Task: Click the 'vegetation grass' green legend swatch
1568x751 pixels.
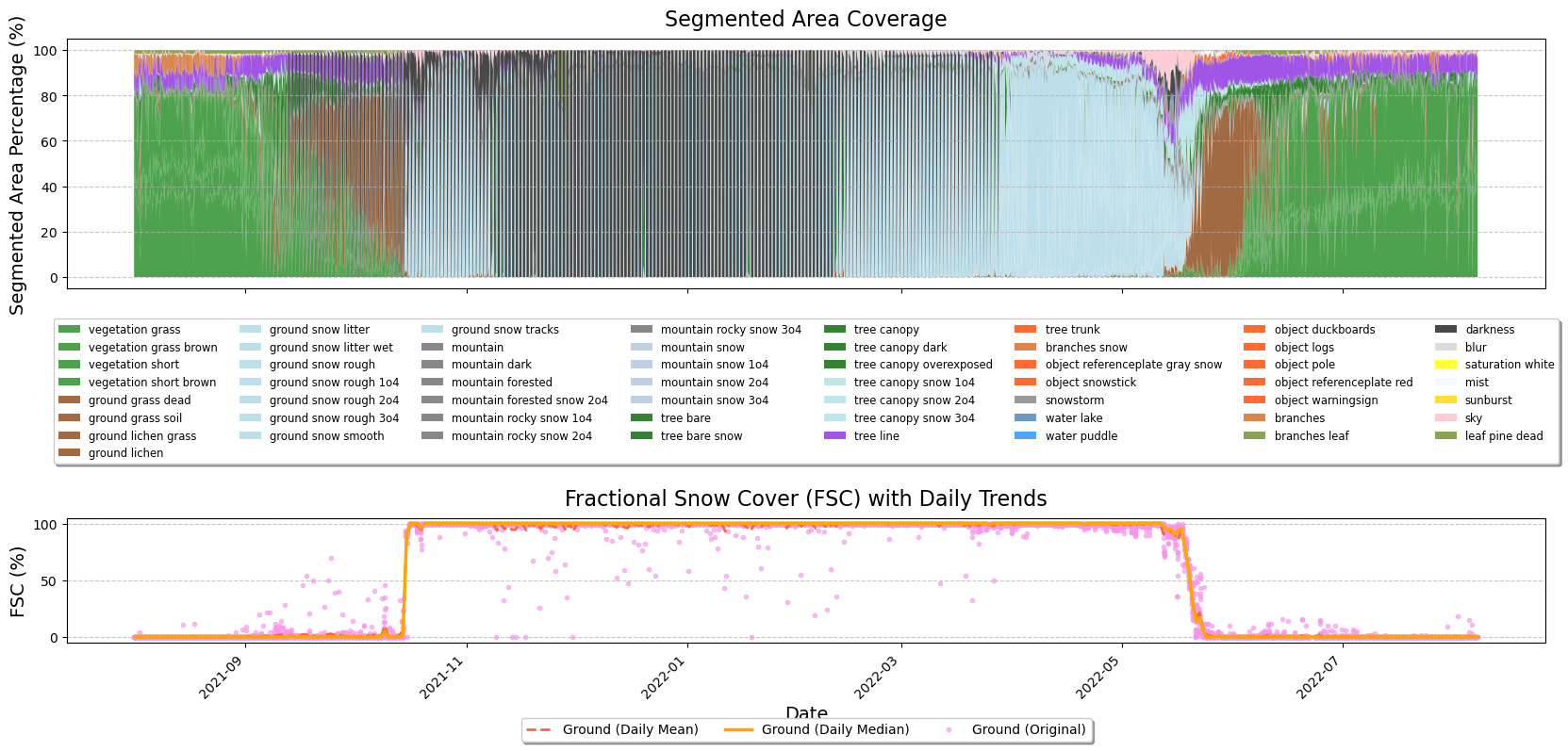Action: [69, 329]
